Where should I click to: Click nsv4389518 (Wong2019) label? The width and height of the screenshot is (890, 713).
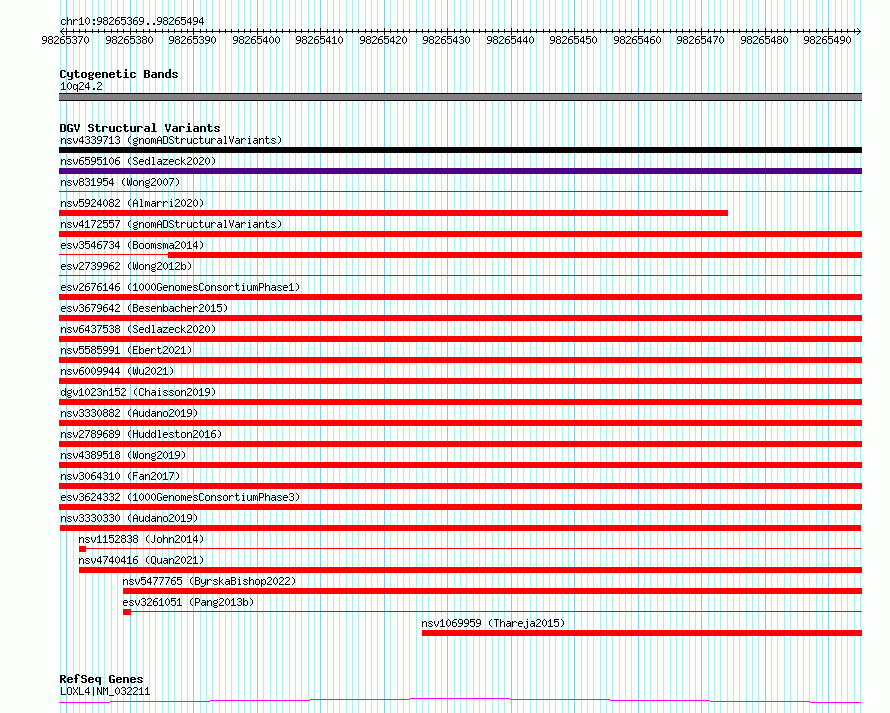[x=123, y=455]
